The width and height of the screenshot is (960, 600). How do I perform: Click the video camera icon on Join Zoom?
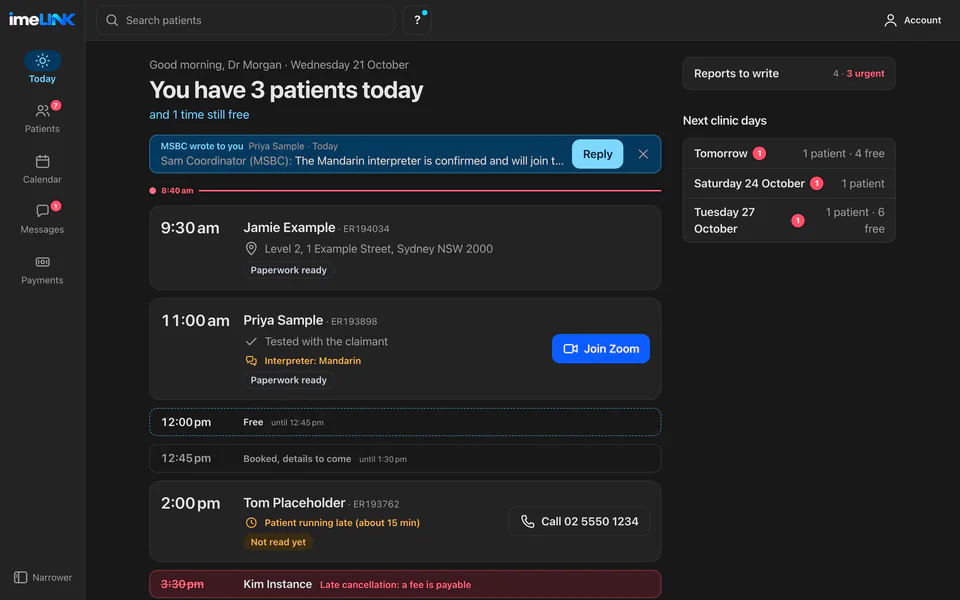(571, 348)
